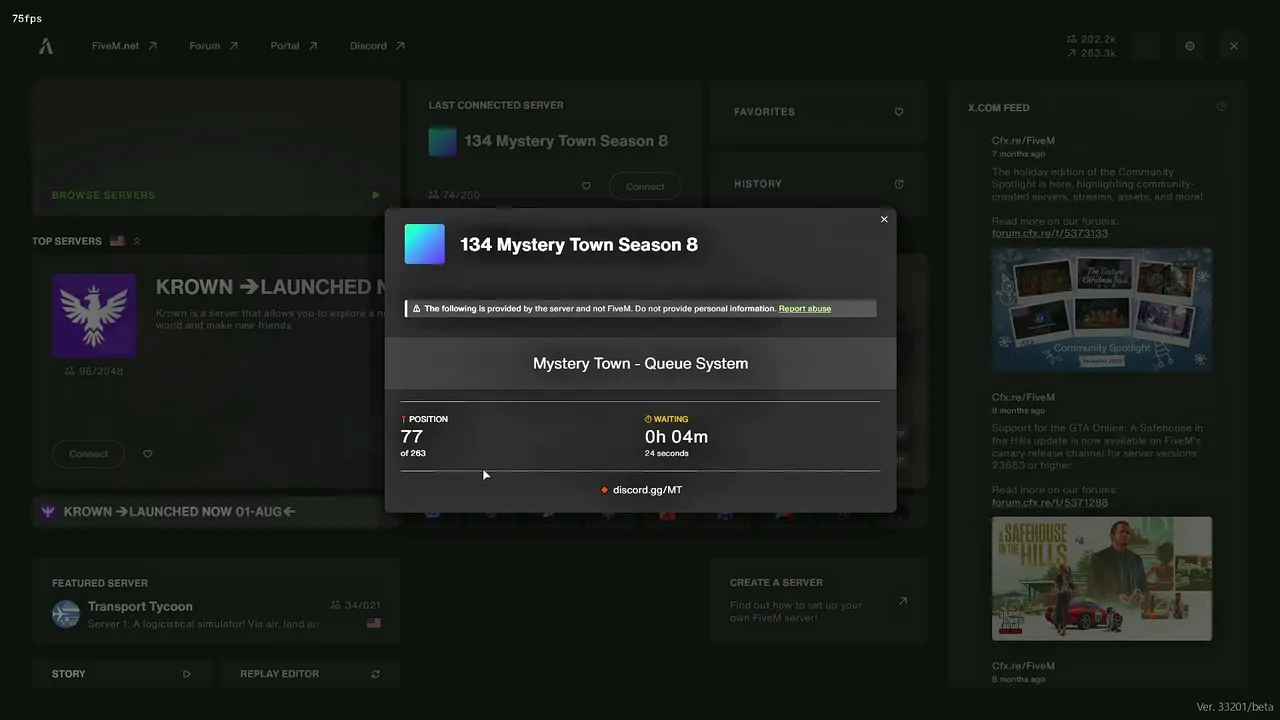Open the Discord link in top navigation

[377, 46]
